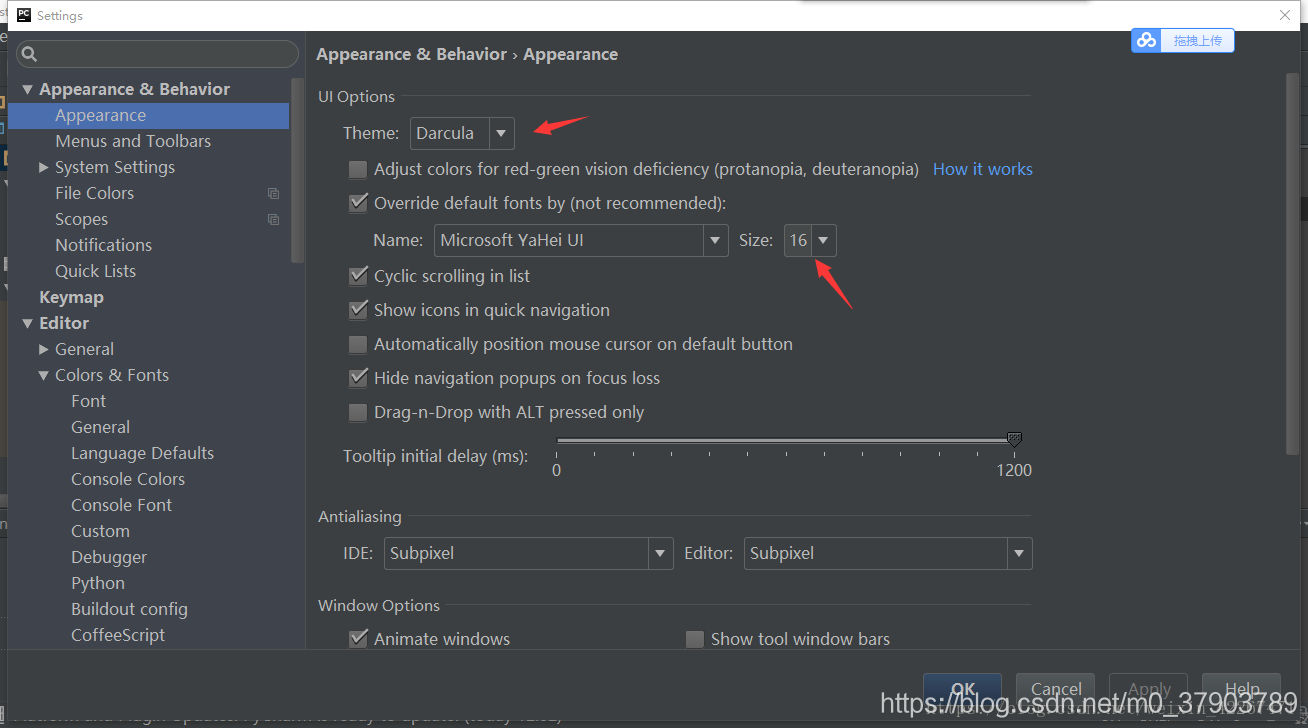Open the font Size dropdown showing 16
Screen dimensions: 1308x728
pyautogui.click(x=810, y=240)
